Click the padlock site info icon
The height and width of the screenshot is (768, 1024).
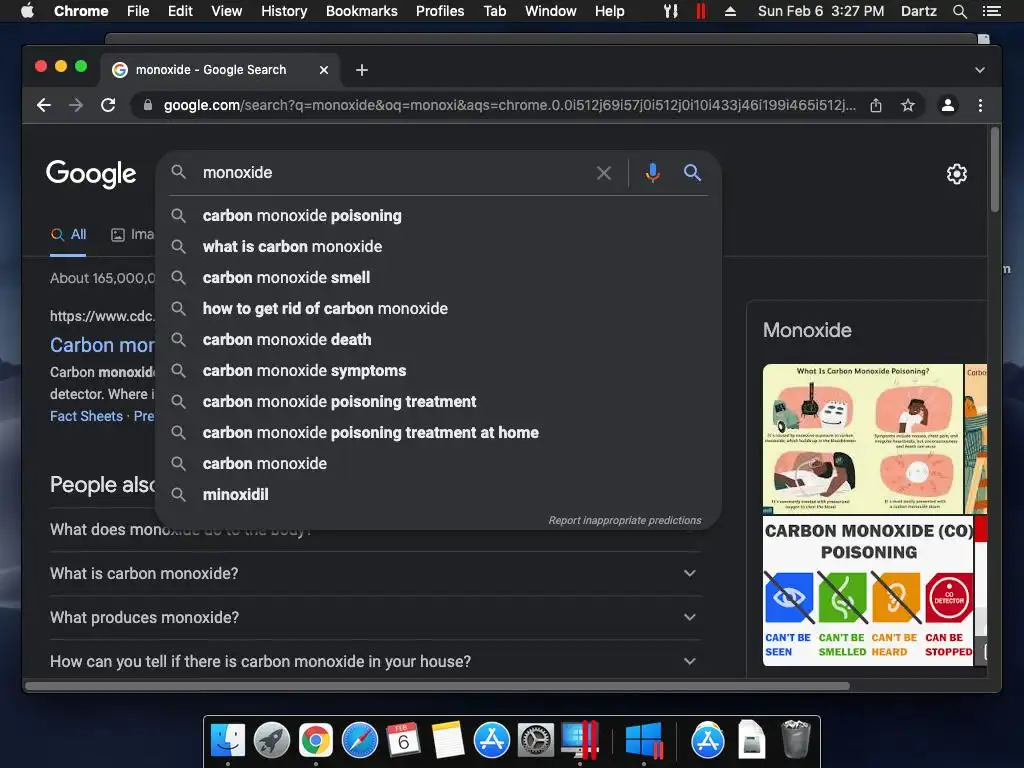tap(148, 105)
